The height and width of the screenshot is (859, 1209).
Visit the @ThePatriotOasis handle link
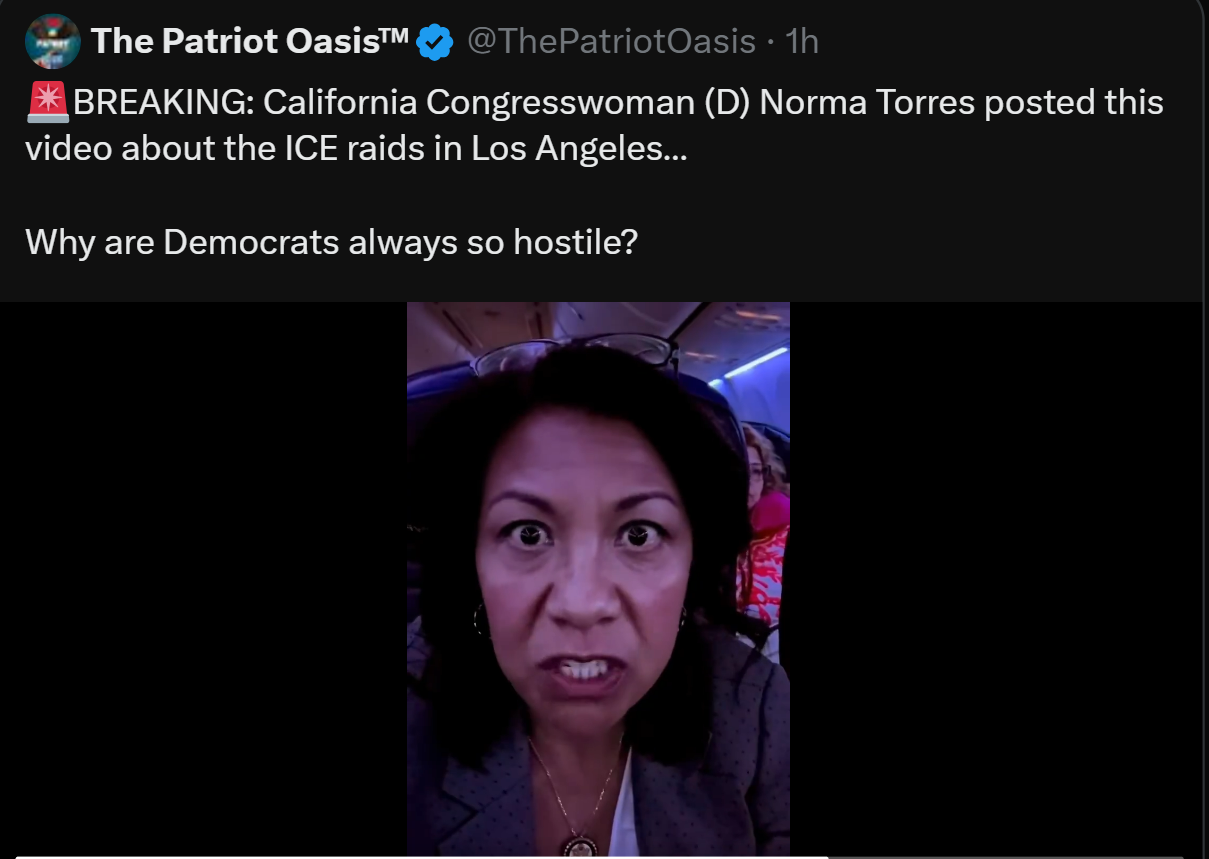click(x=611, y=41)
